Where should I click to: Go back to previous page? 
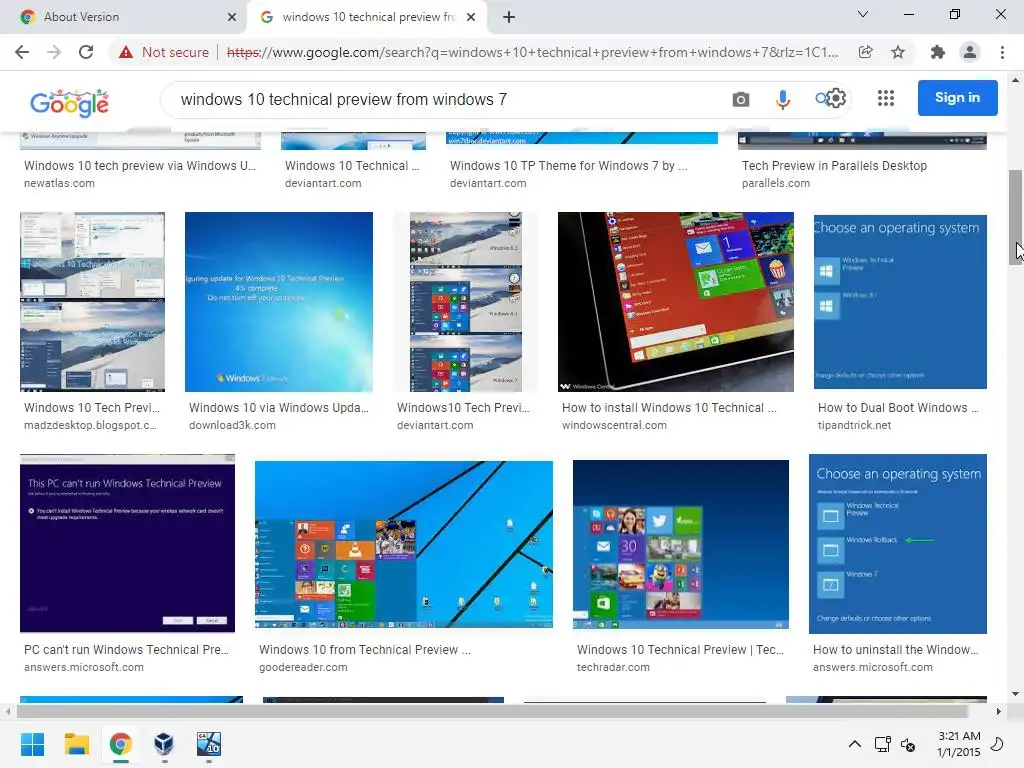(x=22, y=52)
